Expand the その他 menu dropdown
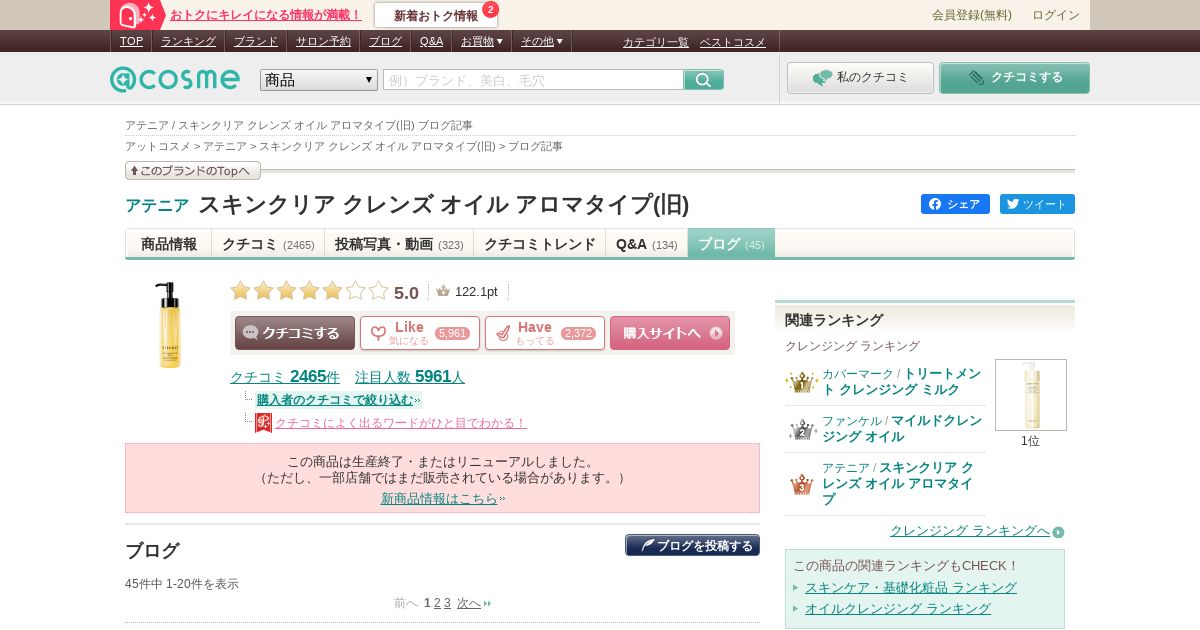This screenshot has height=630, width=1200. 542,41
